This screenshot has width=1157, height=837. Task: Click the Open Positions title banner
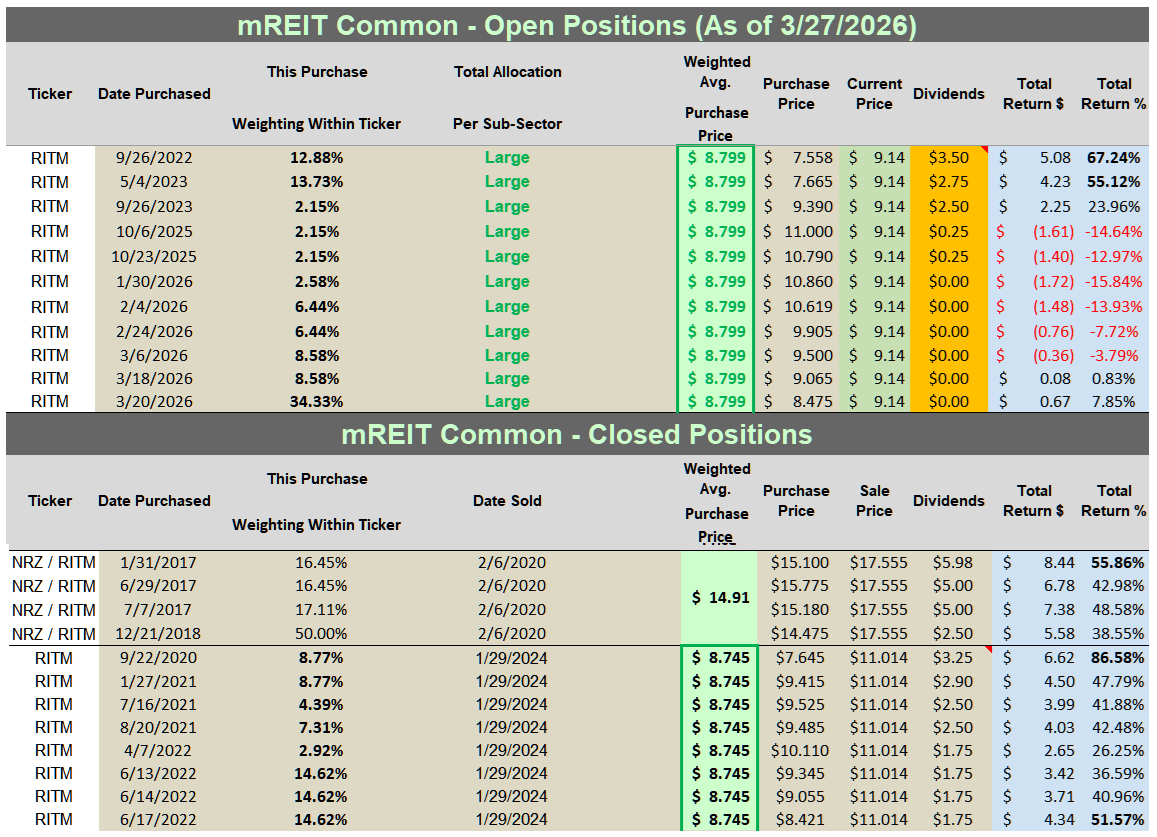click(577, 24)
